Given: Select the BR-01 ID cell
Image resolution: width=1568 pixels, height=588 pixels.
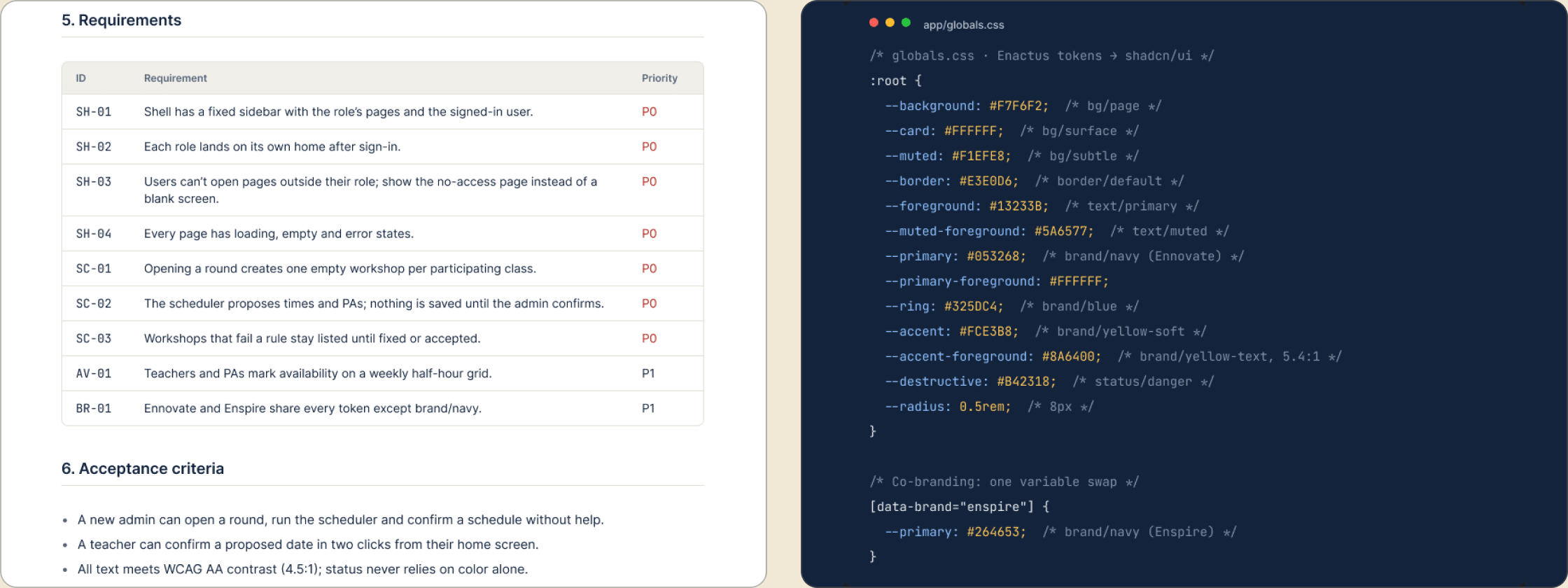Looking at the screenshot, I should tap(94, 409).
